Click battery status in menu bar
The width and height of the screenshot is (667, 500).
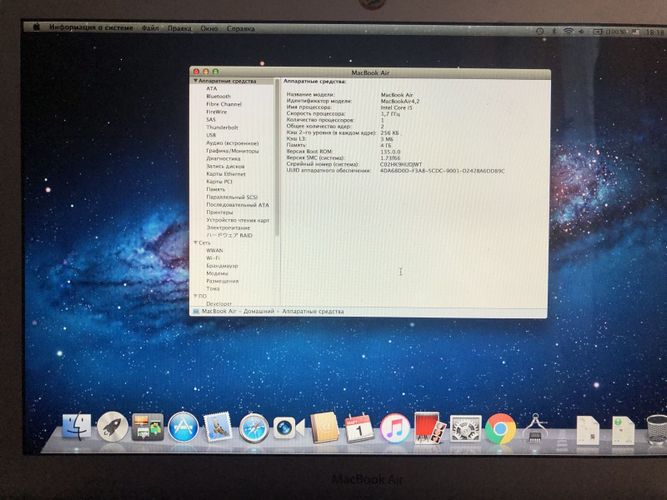point(610,32)
